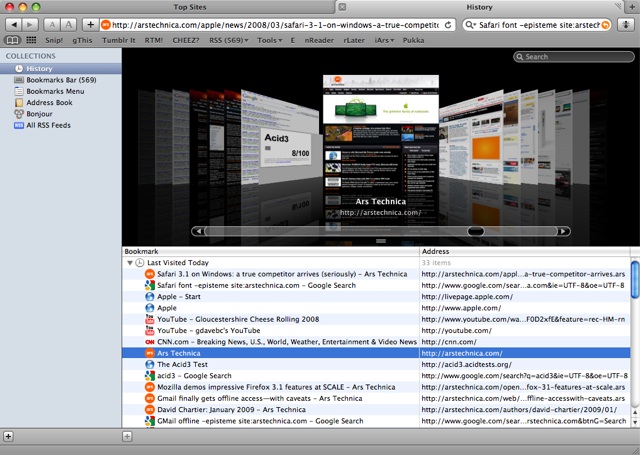Click Tumblr It bookmark
640x455 pixels.
click(118, 40)
